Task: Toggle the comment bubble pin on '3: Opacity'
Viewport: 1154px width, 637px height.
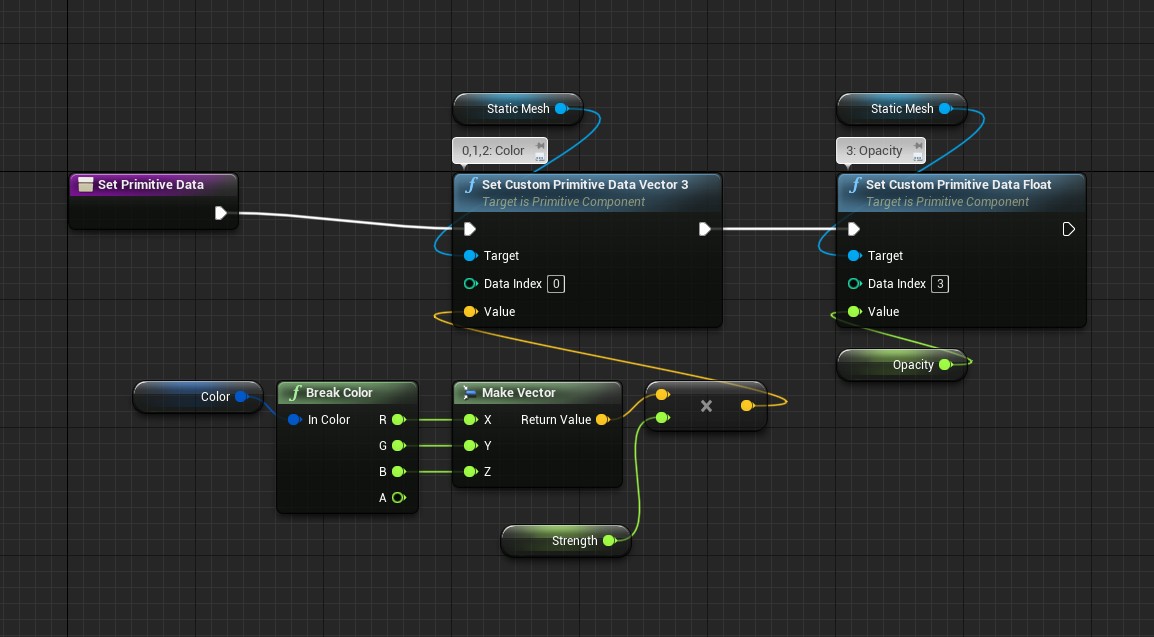Action: click(x=918, y=146)
